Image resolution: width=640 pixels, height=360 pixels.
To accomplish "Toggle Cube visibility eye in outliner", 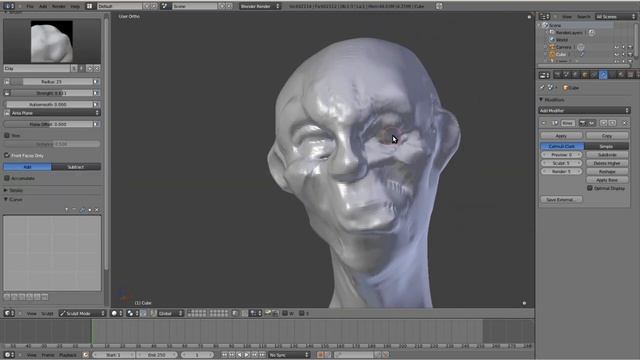I will click(616, 54).
